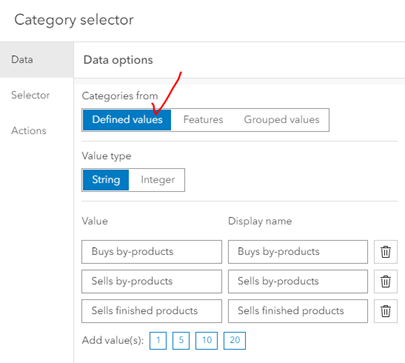405x363 pixels.
Task: Edit the Buys by-products Display name field
Action: [x=298, y=252]
